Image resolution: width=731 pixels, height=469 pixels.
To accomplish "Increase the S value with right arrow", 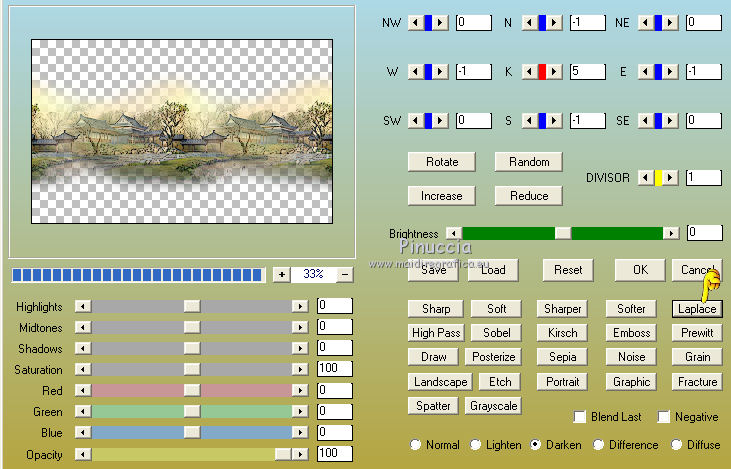I will (554, 121).
